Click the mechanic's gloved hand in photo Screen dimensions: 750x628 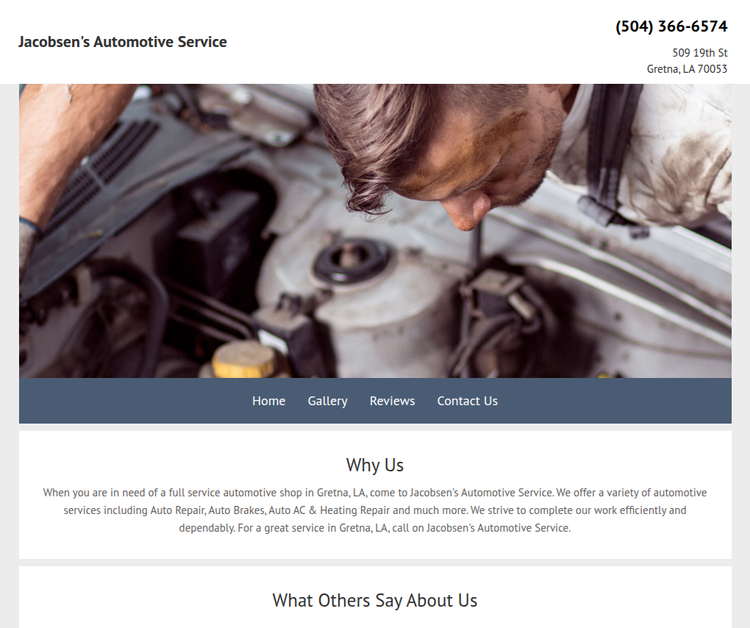(x=28, y=246)
